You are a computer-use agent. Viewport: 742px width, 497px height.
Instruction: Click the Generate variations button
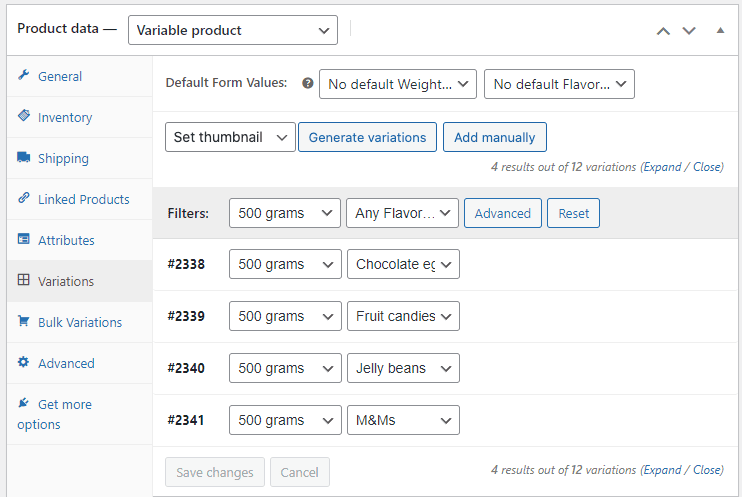coord(367,137)
